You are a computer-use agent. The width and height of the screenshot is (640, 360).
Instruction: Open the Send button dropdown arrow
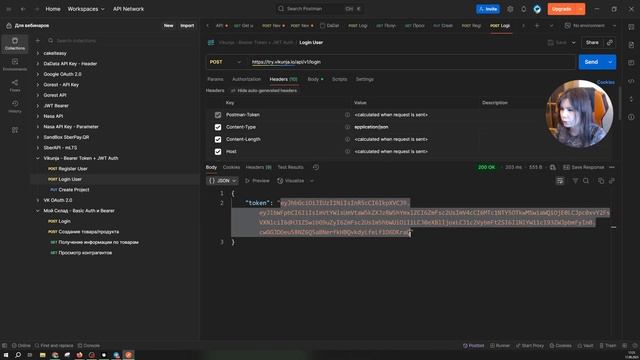(x=610, y=62)
